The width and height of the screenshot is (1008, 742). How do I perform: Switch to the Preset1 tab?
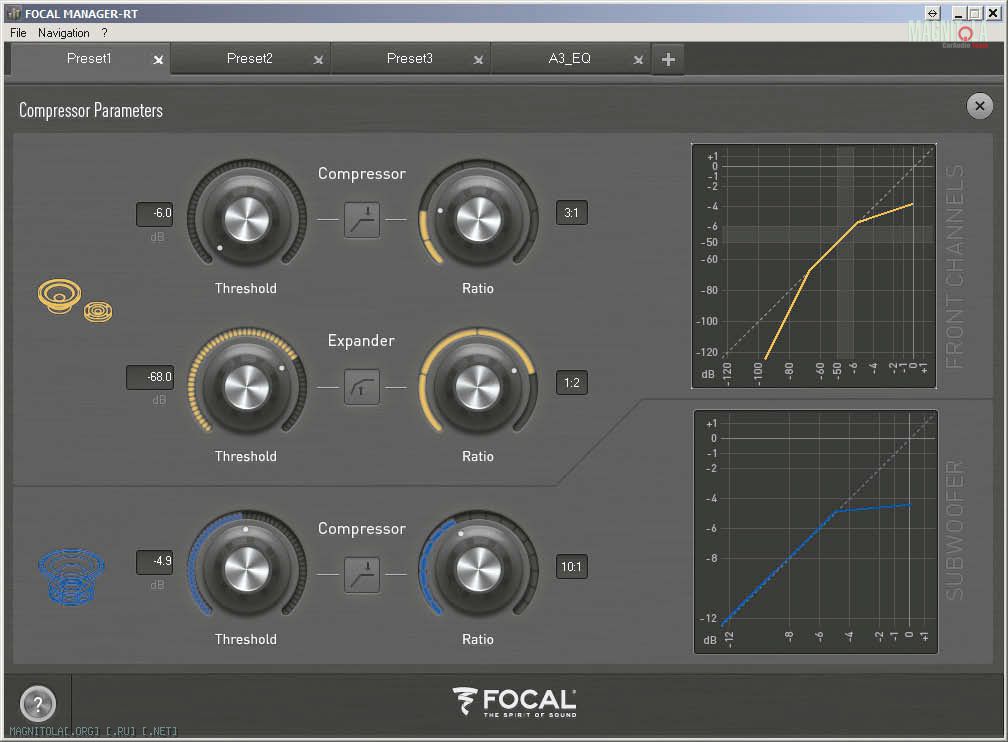click(89, 59)
